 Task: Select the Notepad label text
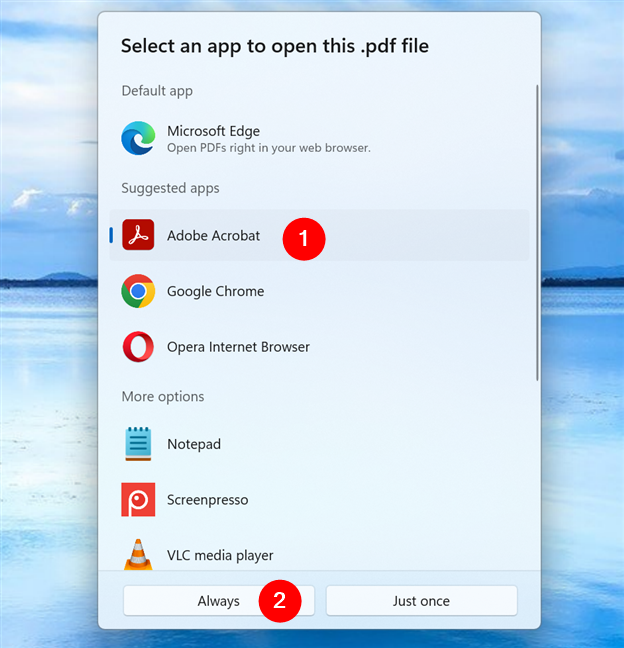194,444
